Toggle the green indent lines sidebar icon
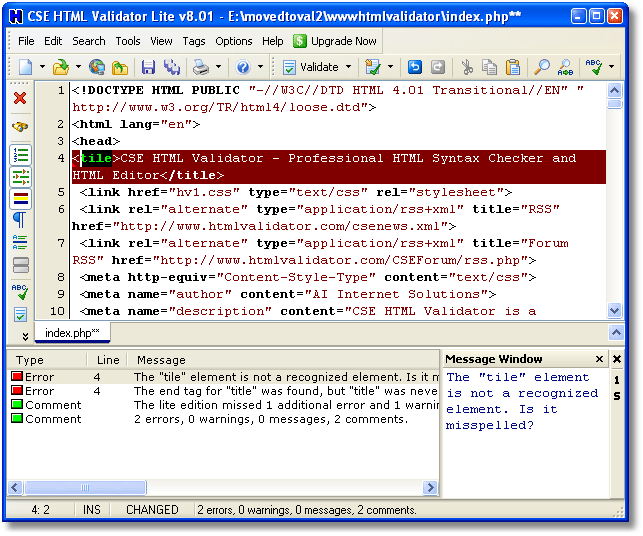Image resolution: width=643 pixels, height=536 pixels. point(21,177)
